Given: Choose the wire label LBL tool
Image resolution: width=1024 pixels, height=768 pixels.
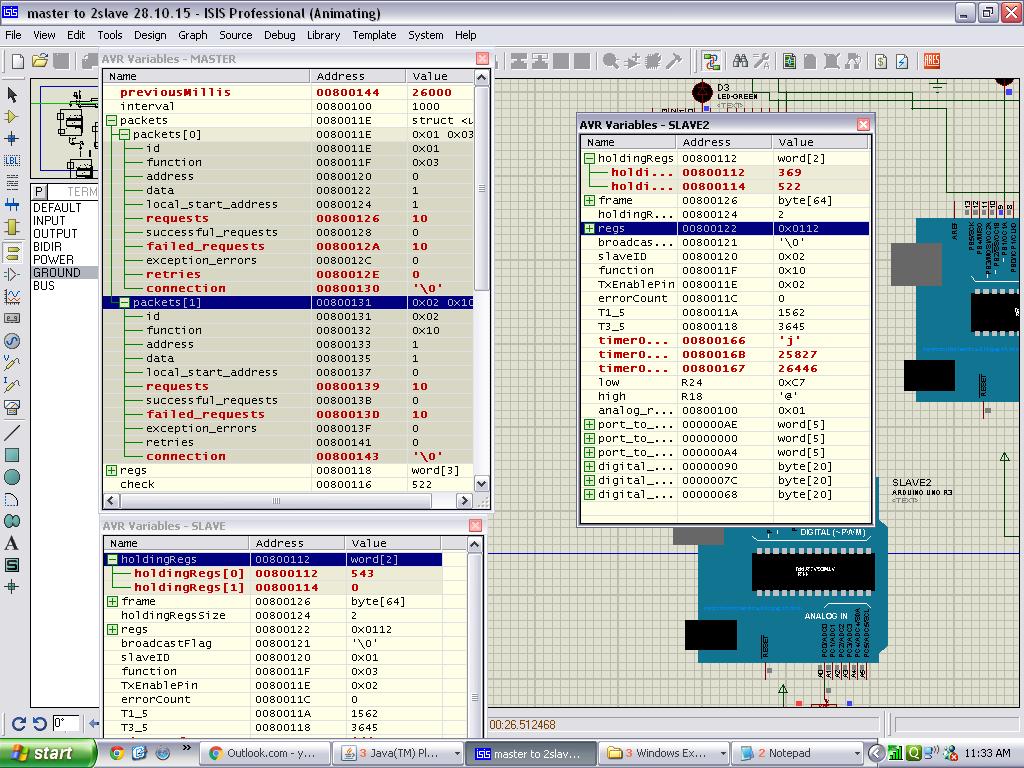Looking at the screenshot, I should [x=12, y=161].
